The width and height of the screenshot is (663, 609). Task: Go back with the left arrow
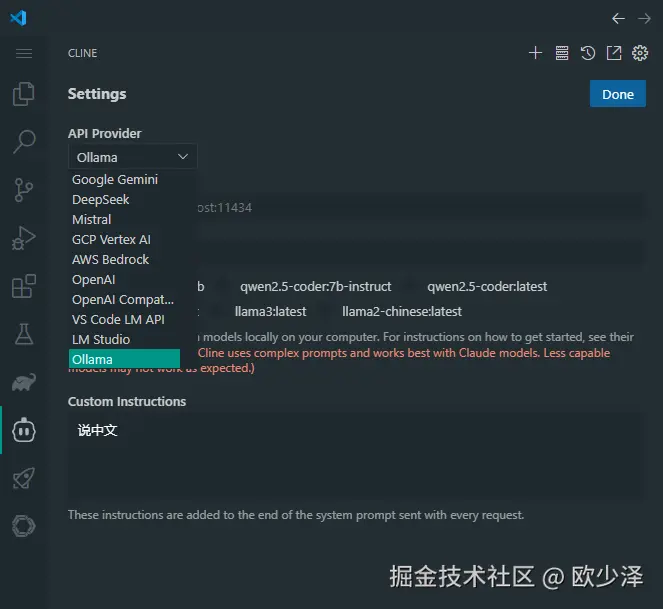(618, 19)
